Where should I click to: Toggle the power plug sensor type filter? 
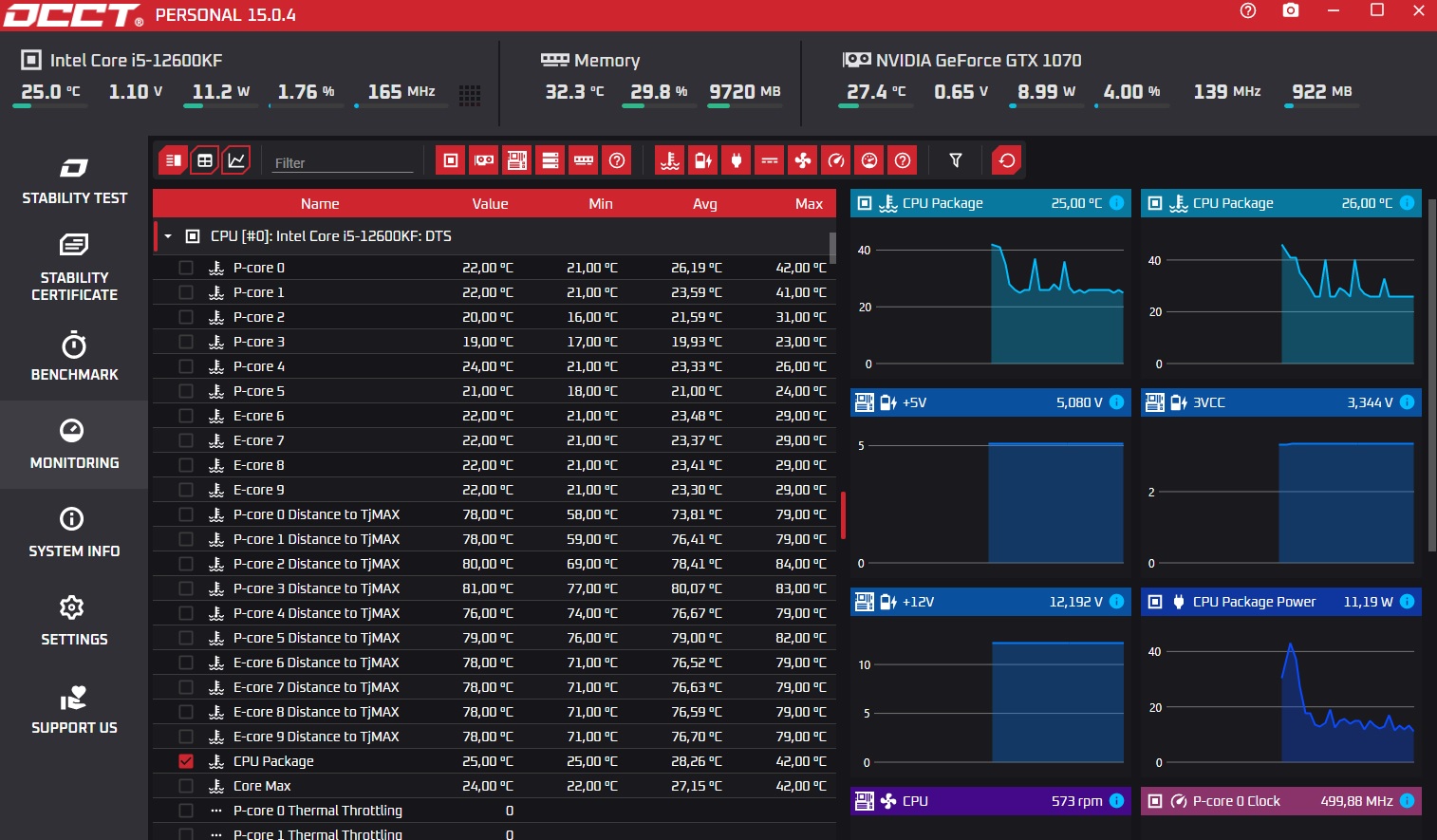pos(737,160)
